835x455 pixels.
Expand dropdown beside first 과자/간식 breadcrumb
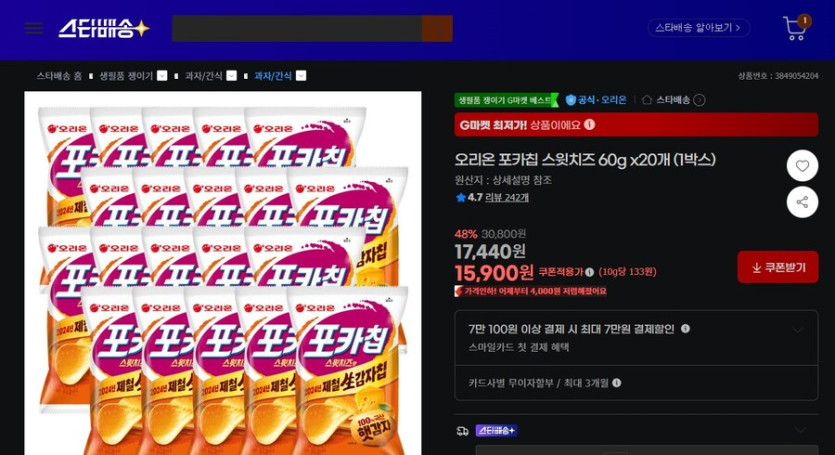click(x=232, y=76)
